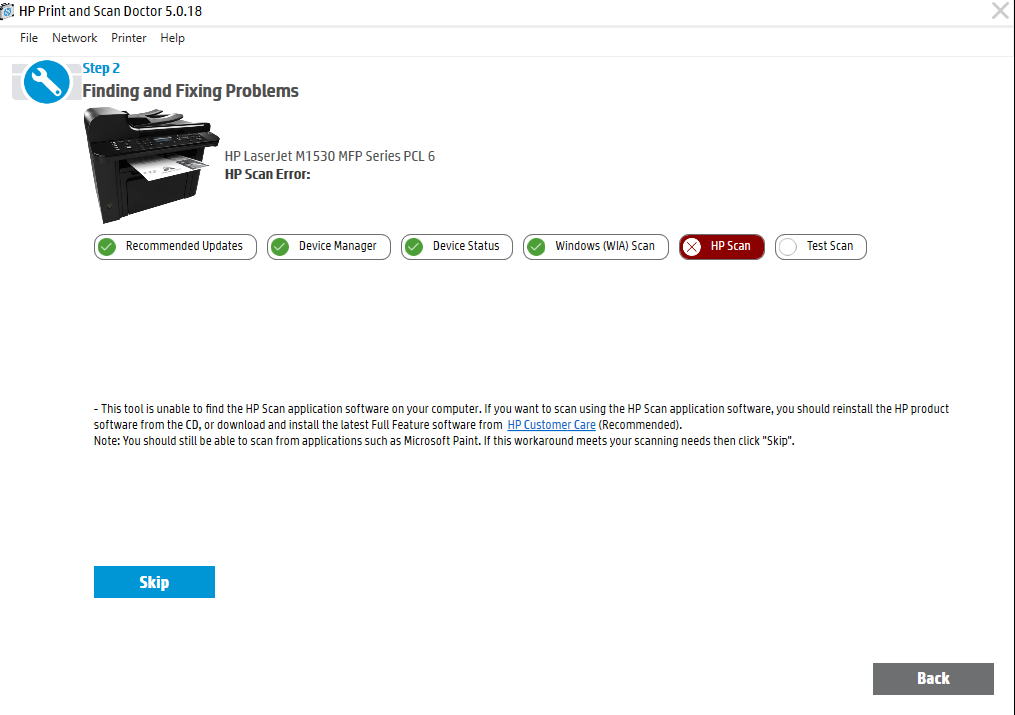Open the File menu
1015x715 pixels.
point(28,38)
